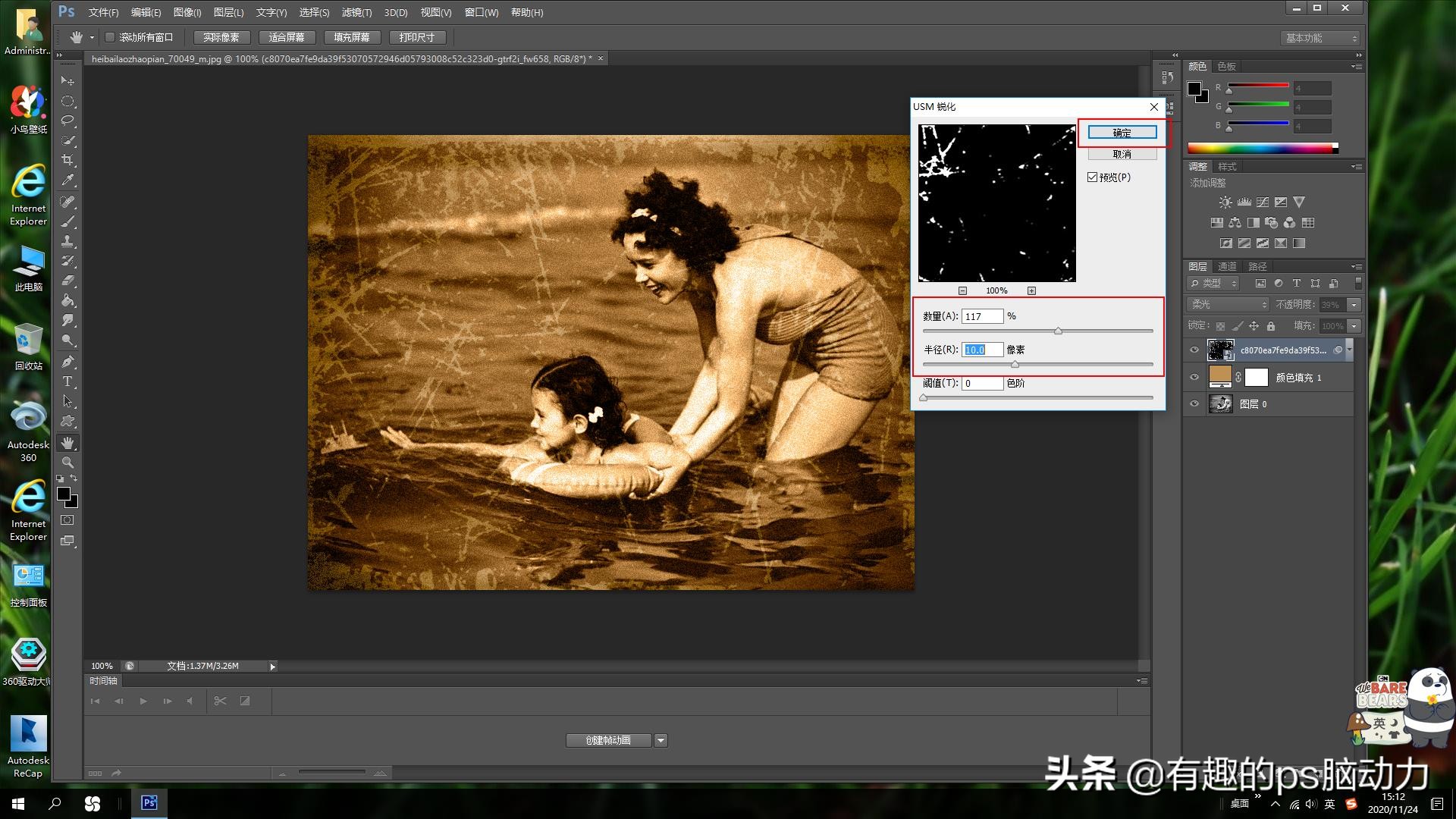Click the 确定 button in the USM dialog
The width and height of the screenshot is (1456, 819).
click(1122, 133)
